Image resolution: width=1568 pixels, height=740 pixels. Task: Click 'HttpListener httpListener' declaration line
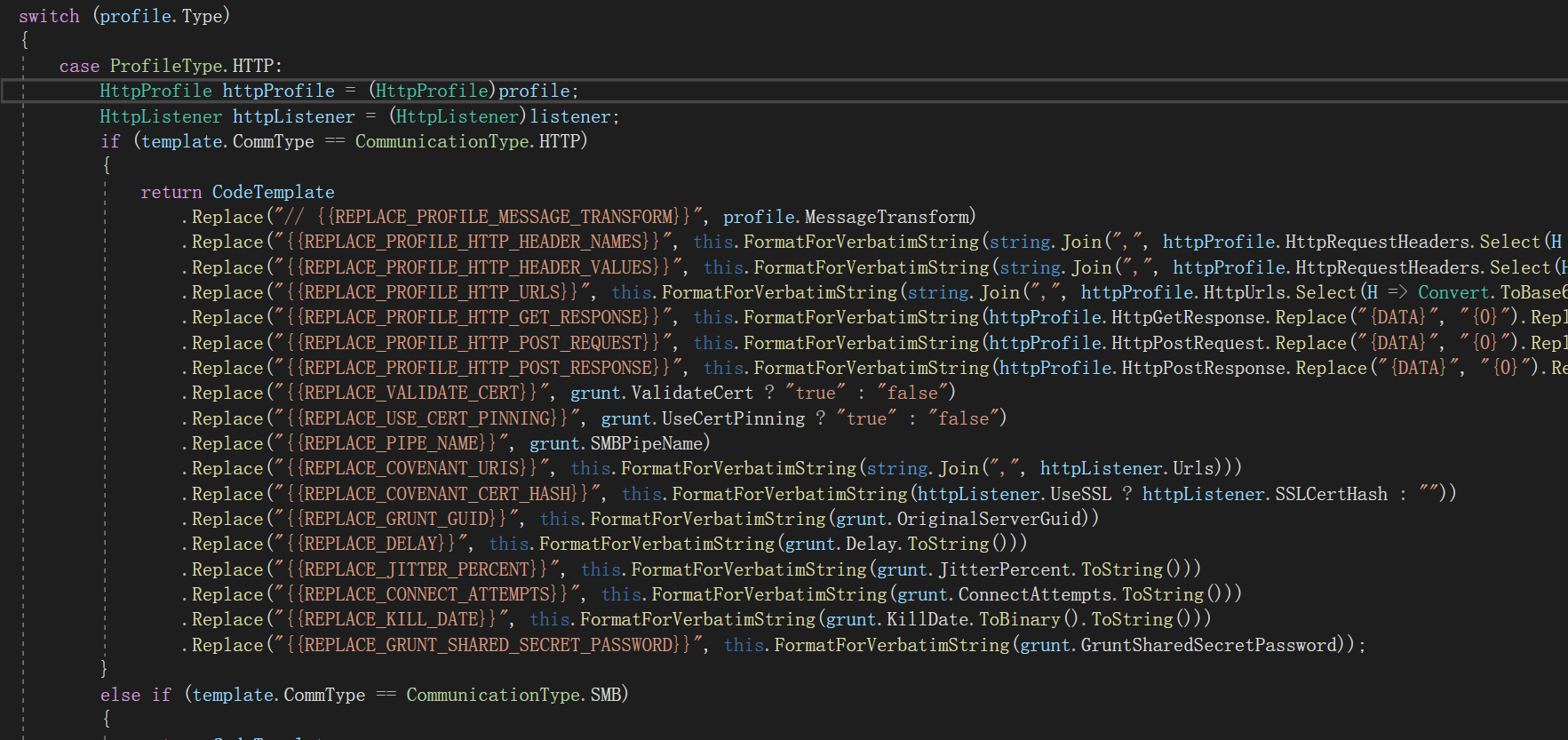point(360,116)
